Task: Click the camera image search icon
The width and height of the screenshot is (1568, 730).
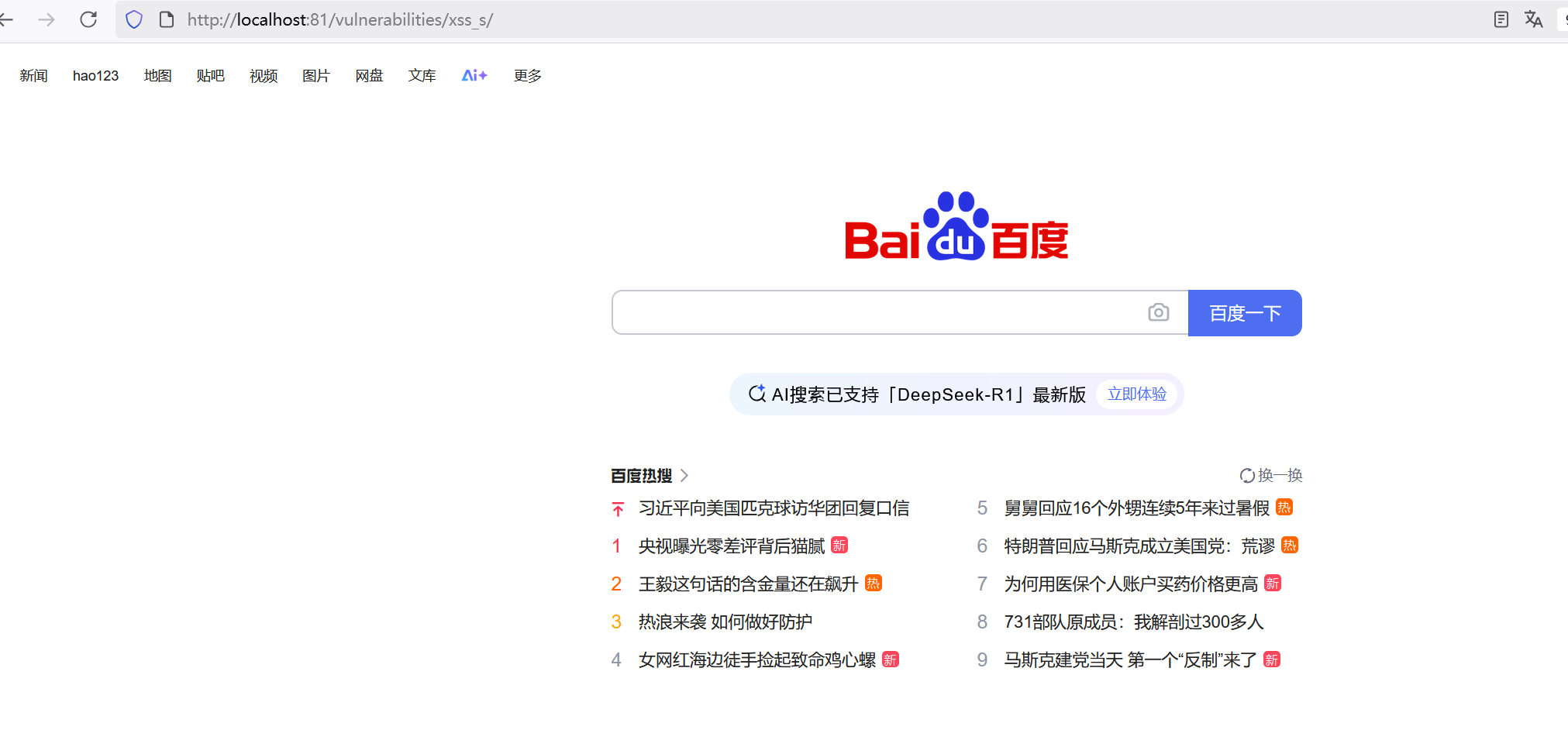Action: 1158,312
